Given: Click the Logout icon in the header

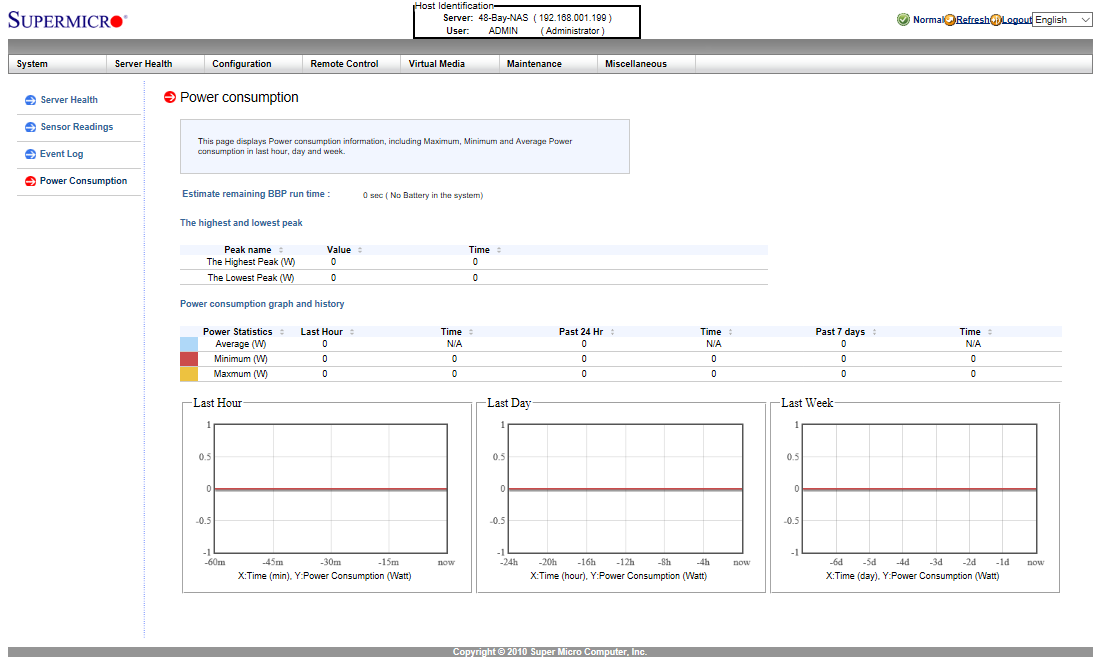Looking at the screenshot, I should coord(996,20).
